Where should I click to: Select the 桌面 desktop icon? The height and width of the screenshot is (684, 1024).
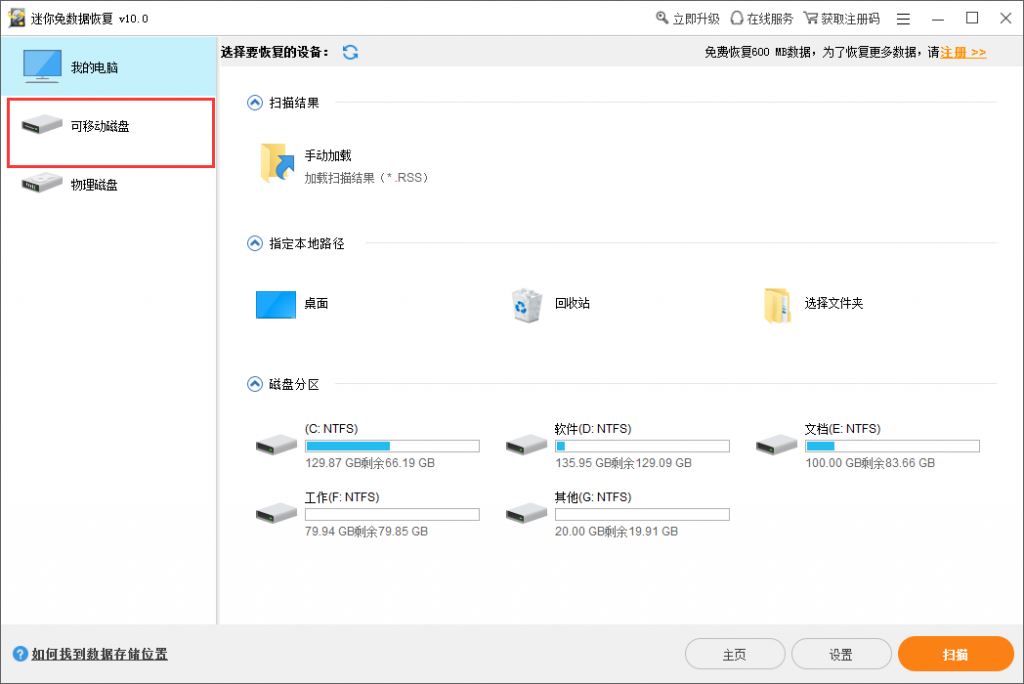click(276, 304)
